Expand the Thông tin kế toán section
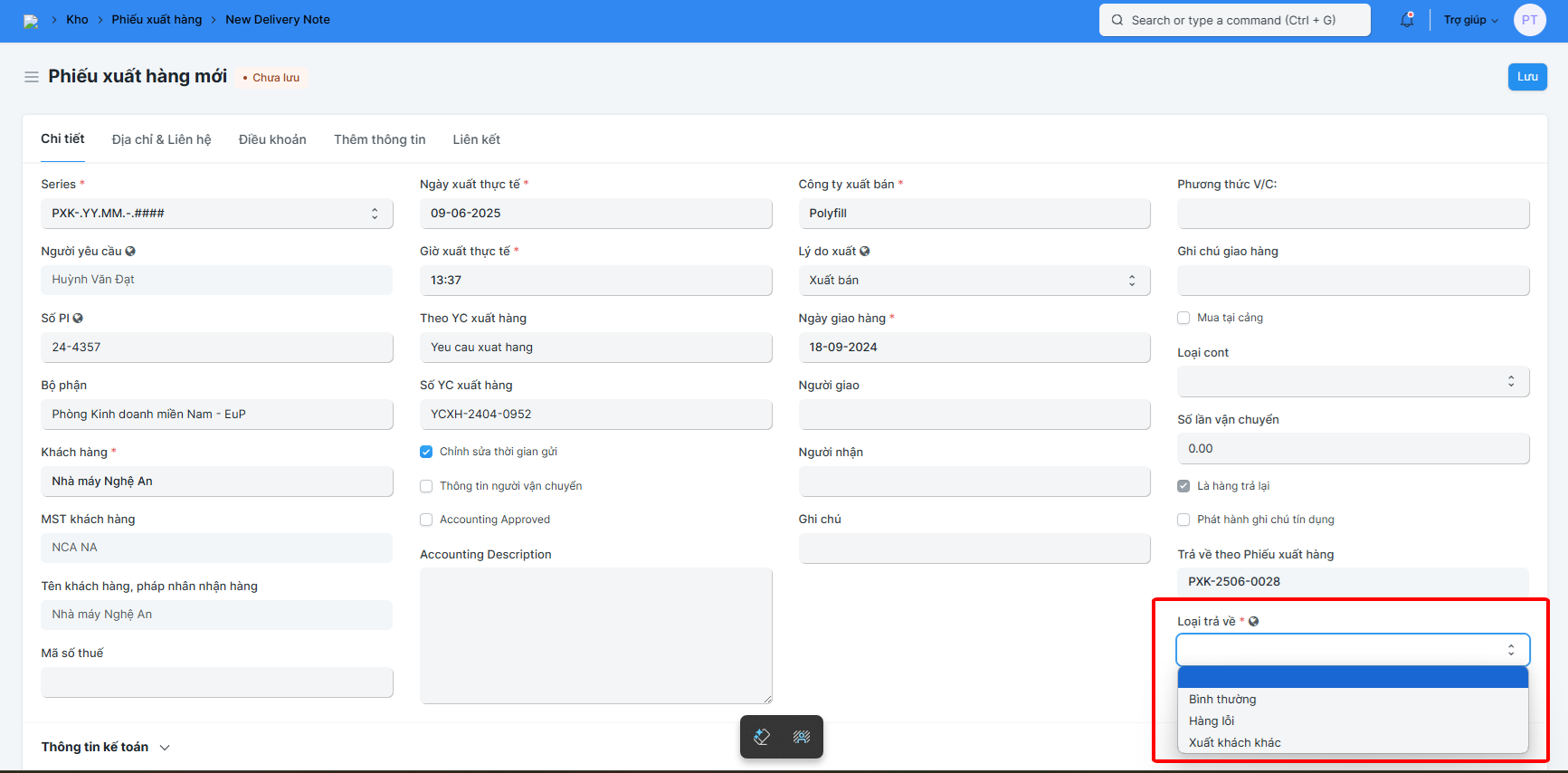 point(105,747)
